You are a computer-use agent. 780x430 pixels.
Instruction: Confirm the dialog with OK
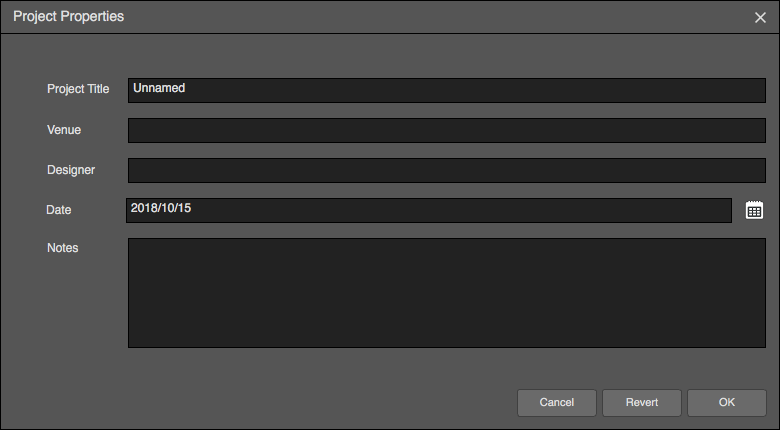point(727,403)
